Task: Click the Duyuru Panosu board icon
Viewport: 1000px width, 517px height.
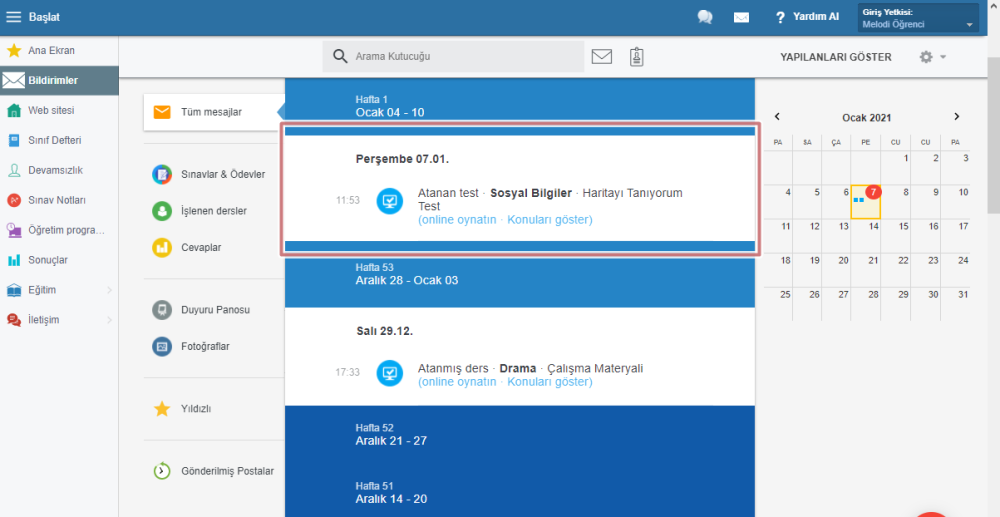Action: tap(162, 310)
